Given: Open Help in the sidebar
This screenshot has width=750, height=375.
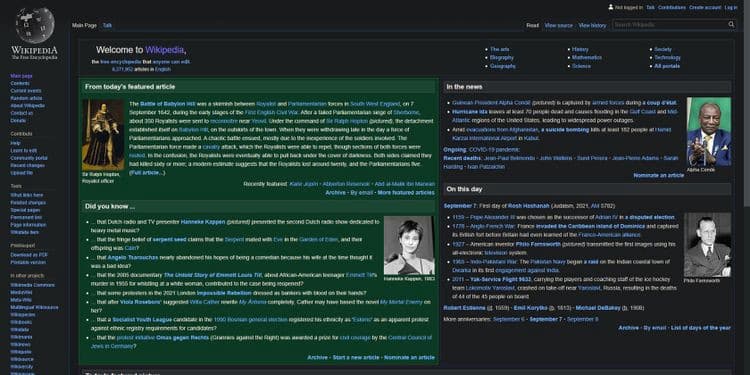Looking at the screenshot, I should pos(15,143).
